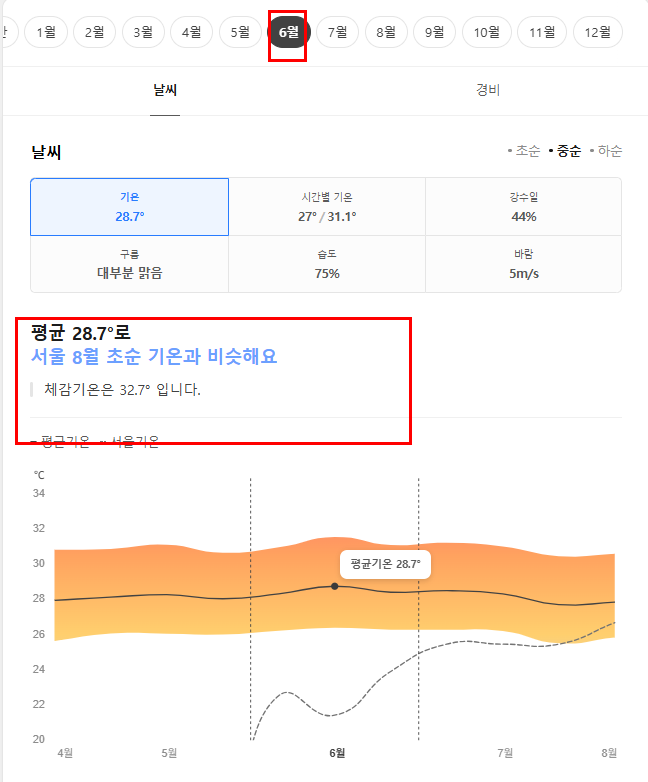Select the 9월 month chip
Image resolution: width=648 pixels, height=782 pixels.
click(434, 32)
